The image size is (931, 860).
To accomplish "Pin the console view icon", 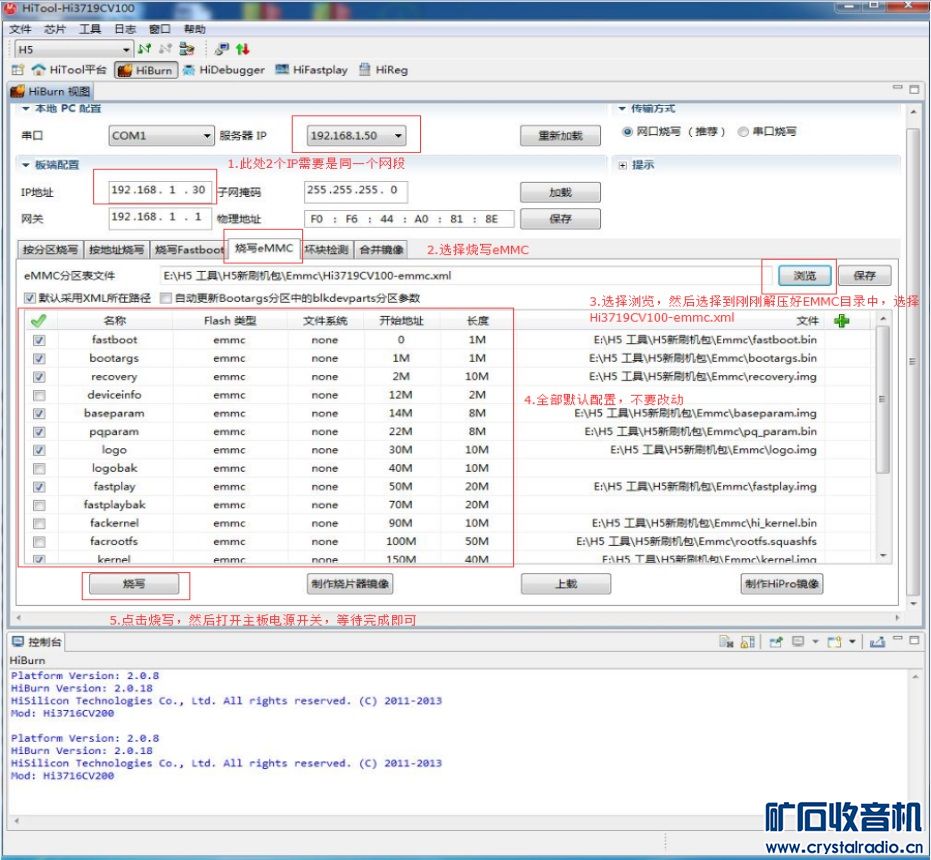I will click(x=775, y=641).
